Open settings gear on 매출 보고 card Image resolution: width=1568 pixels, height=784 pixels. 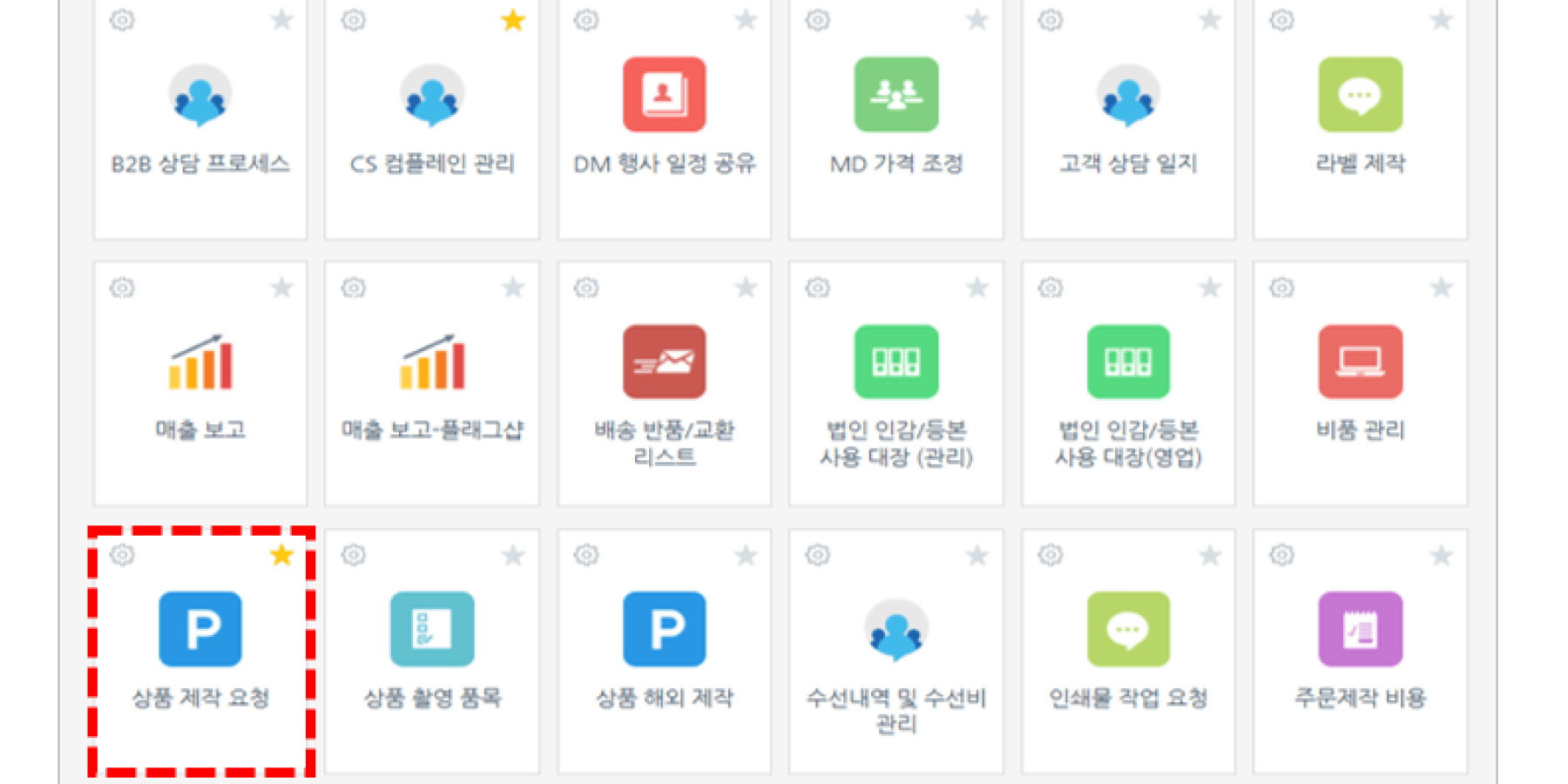(x=122, y=287)
